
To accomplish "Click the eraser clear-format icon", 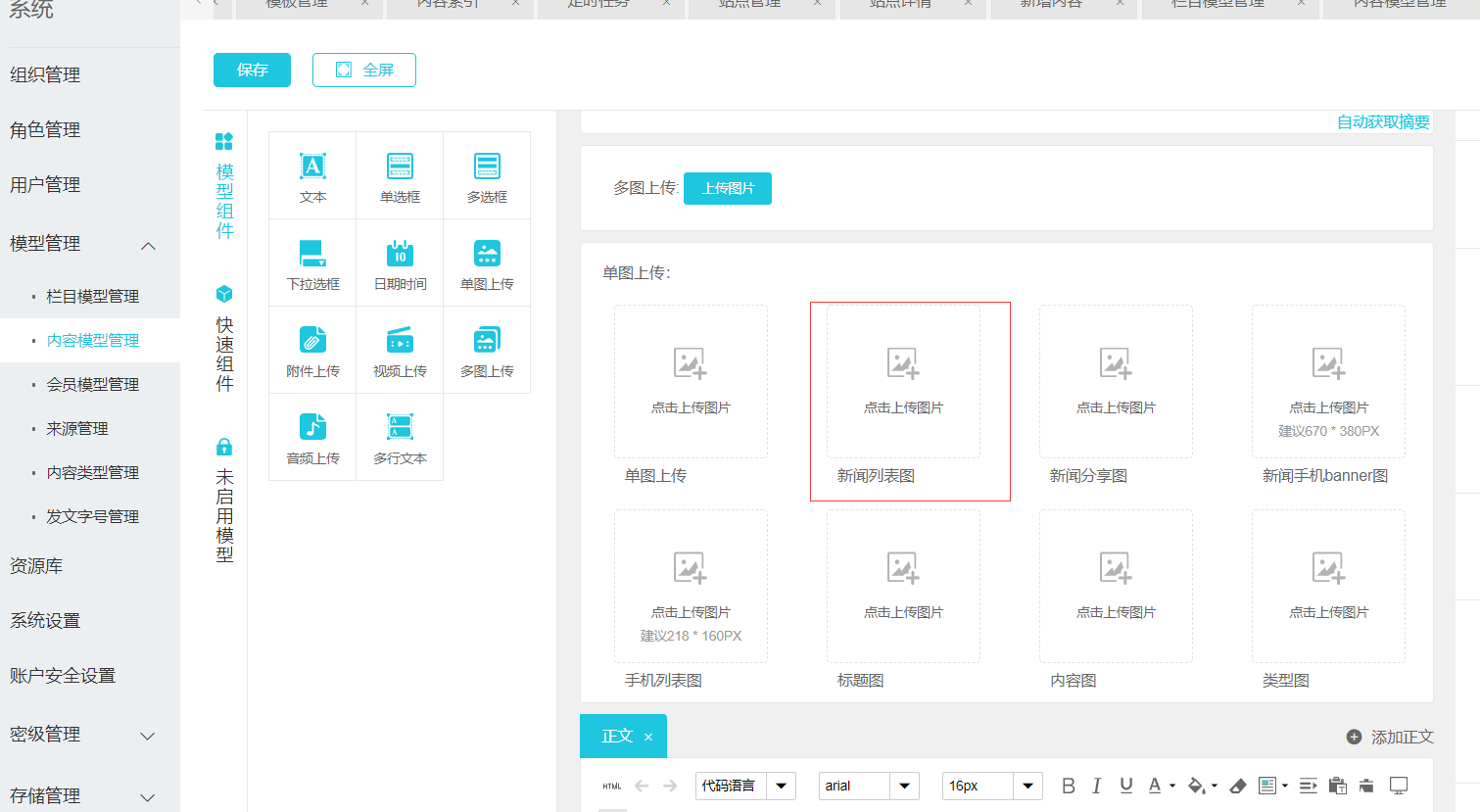I will coord(1237,786).
